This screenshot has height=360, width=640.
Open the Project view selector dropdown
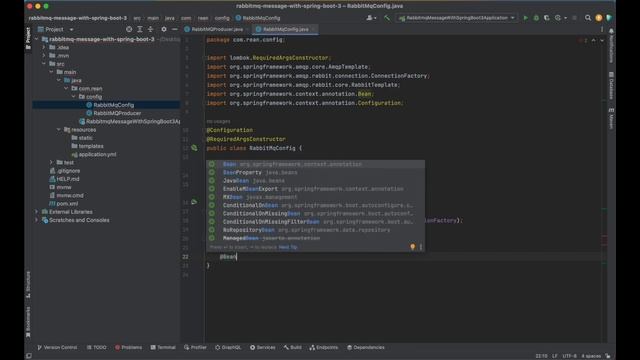pos(56,29)
